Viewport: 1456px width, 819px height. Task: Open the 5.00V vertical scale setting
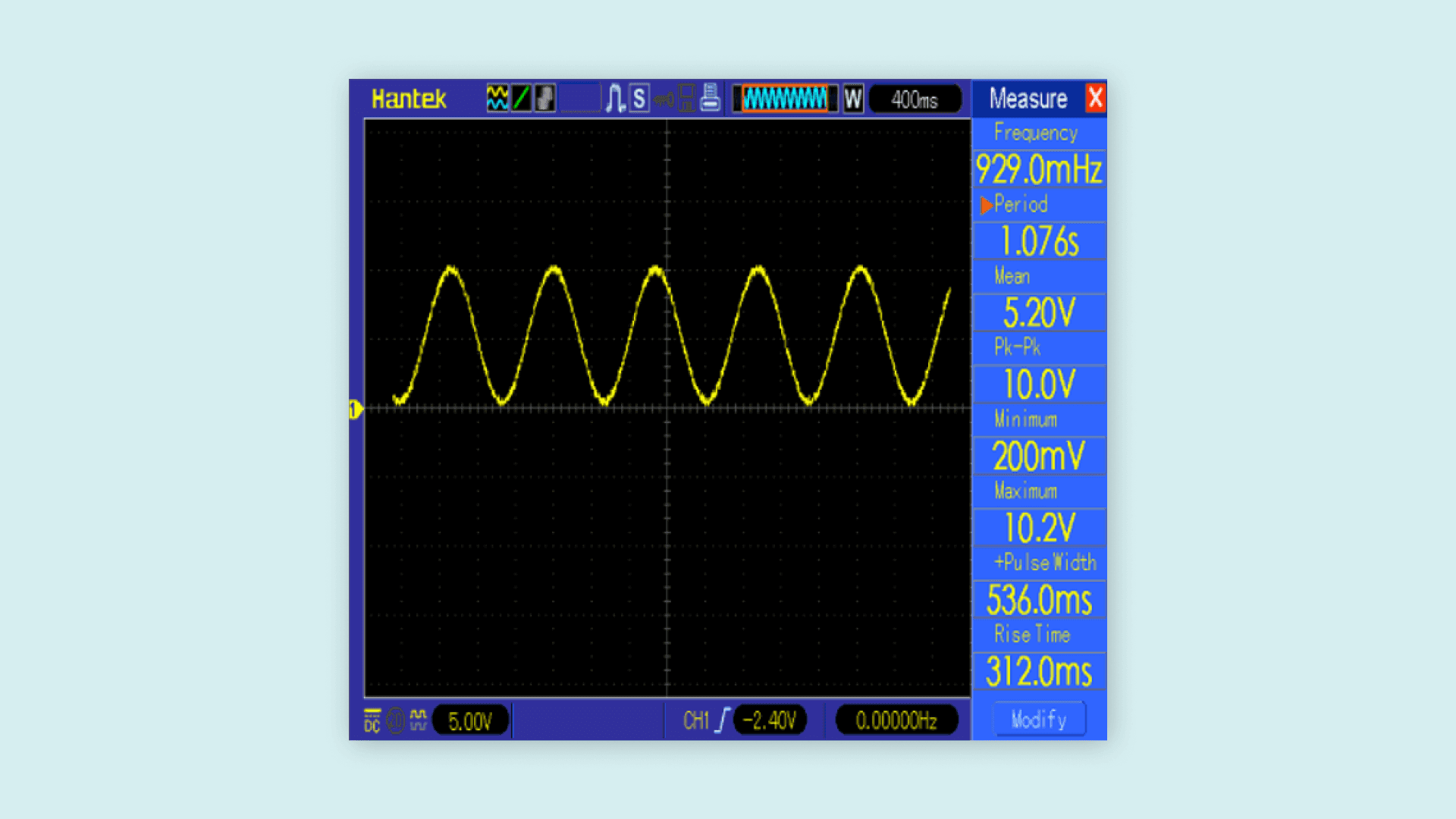pos(470,721)
